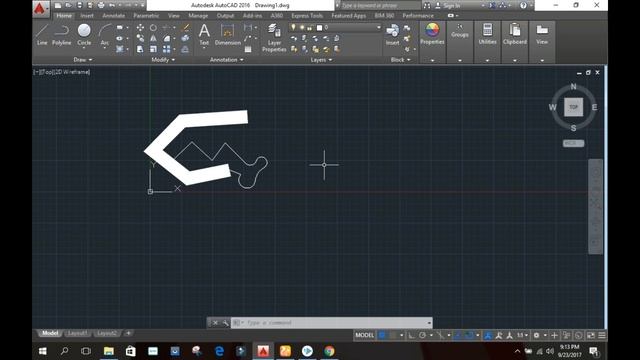Switch to the Layout1 tab
Image resolution: width=640 pixels, height=360 pixels.
(77, 333)
